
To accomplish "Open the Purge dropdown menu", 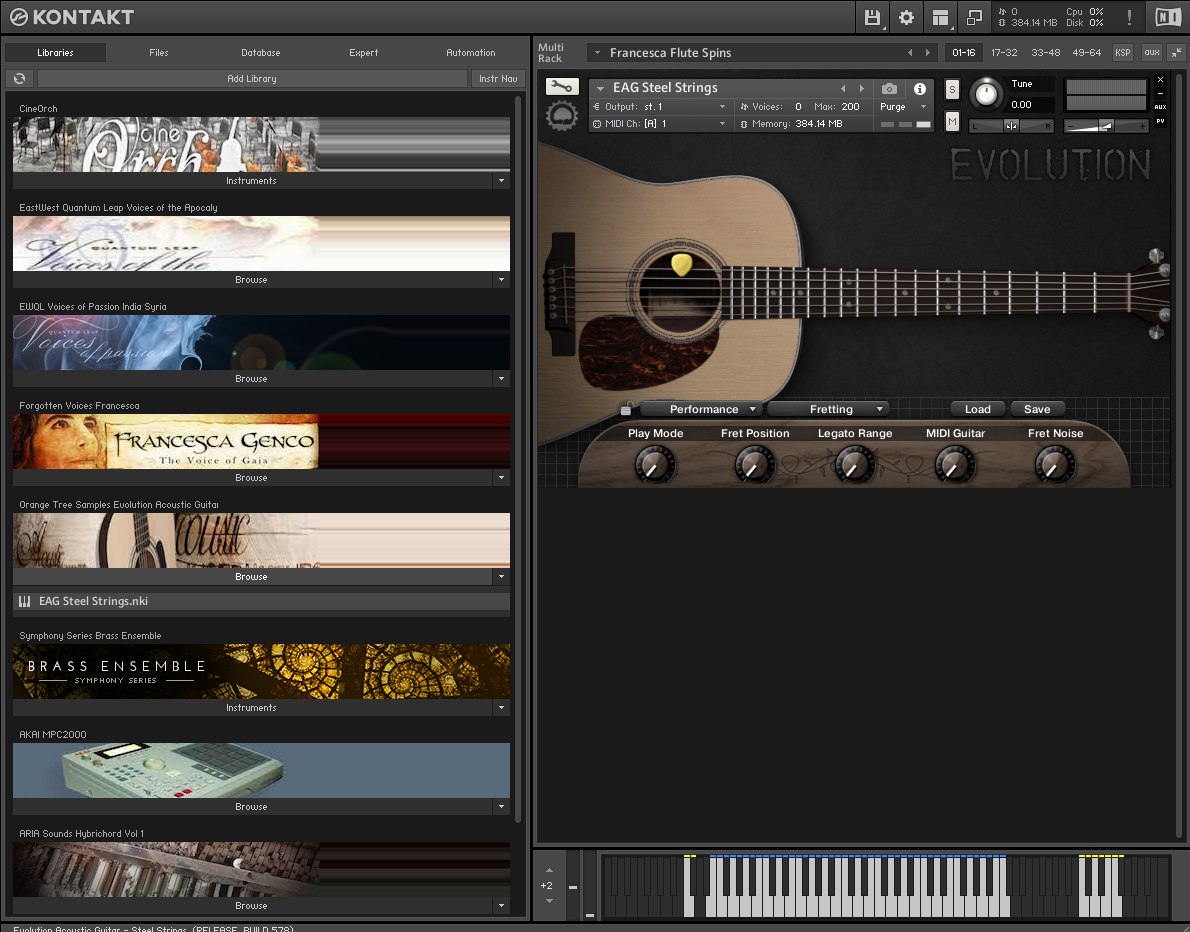I will point(903,107).
